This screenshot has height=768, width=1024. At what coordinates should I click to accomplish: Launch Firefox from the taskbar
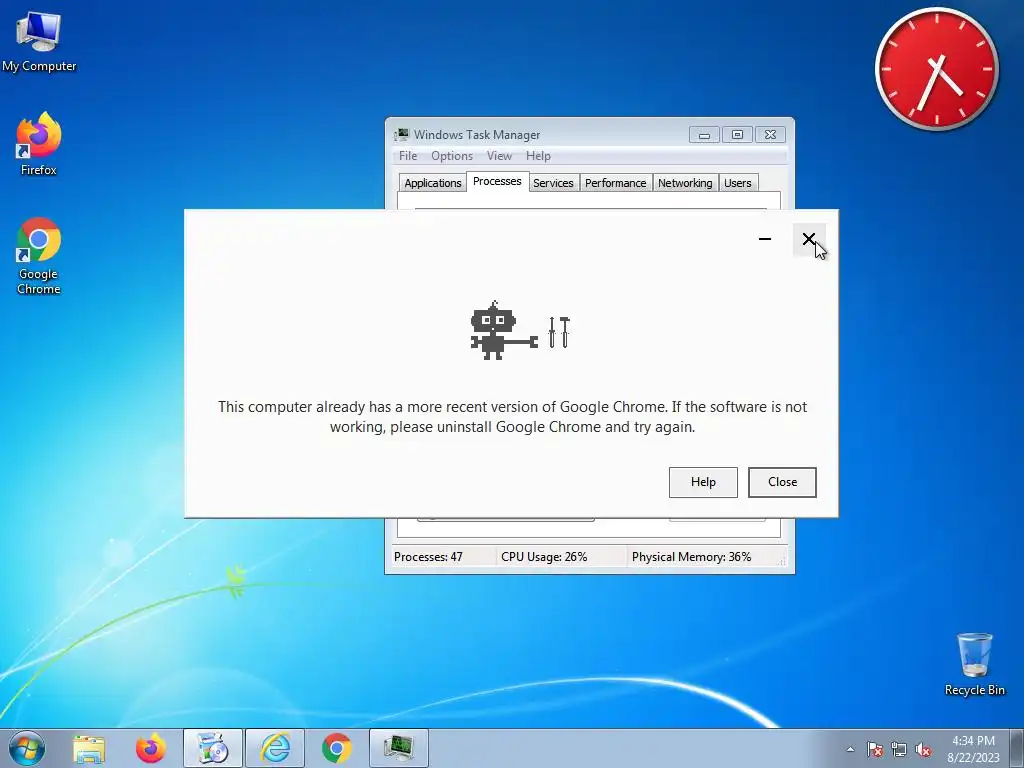[x=151, y=748]
